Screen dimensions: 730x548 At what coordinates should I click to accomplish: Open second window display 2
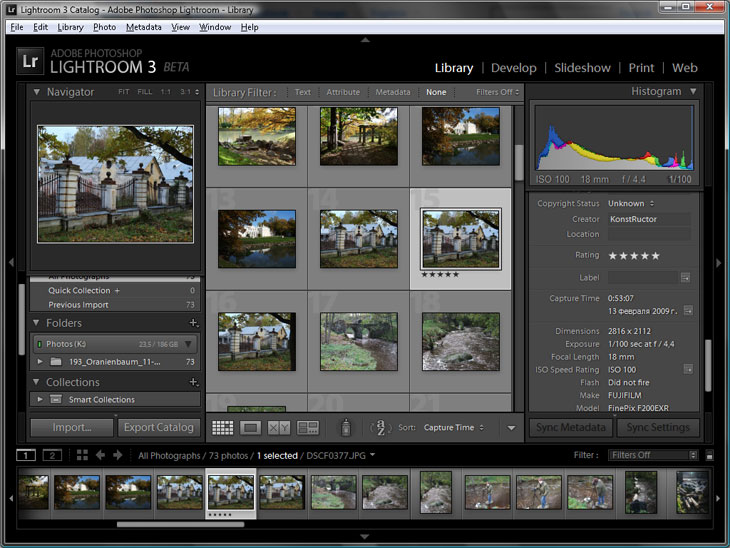[52, 455]
